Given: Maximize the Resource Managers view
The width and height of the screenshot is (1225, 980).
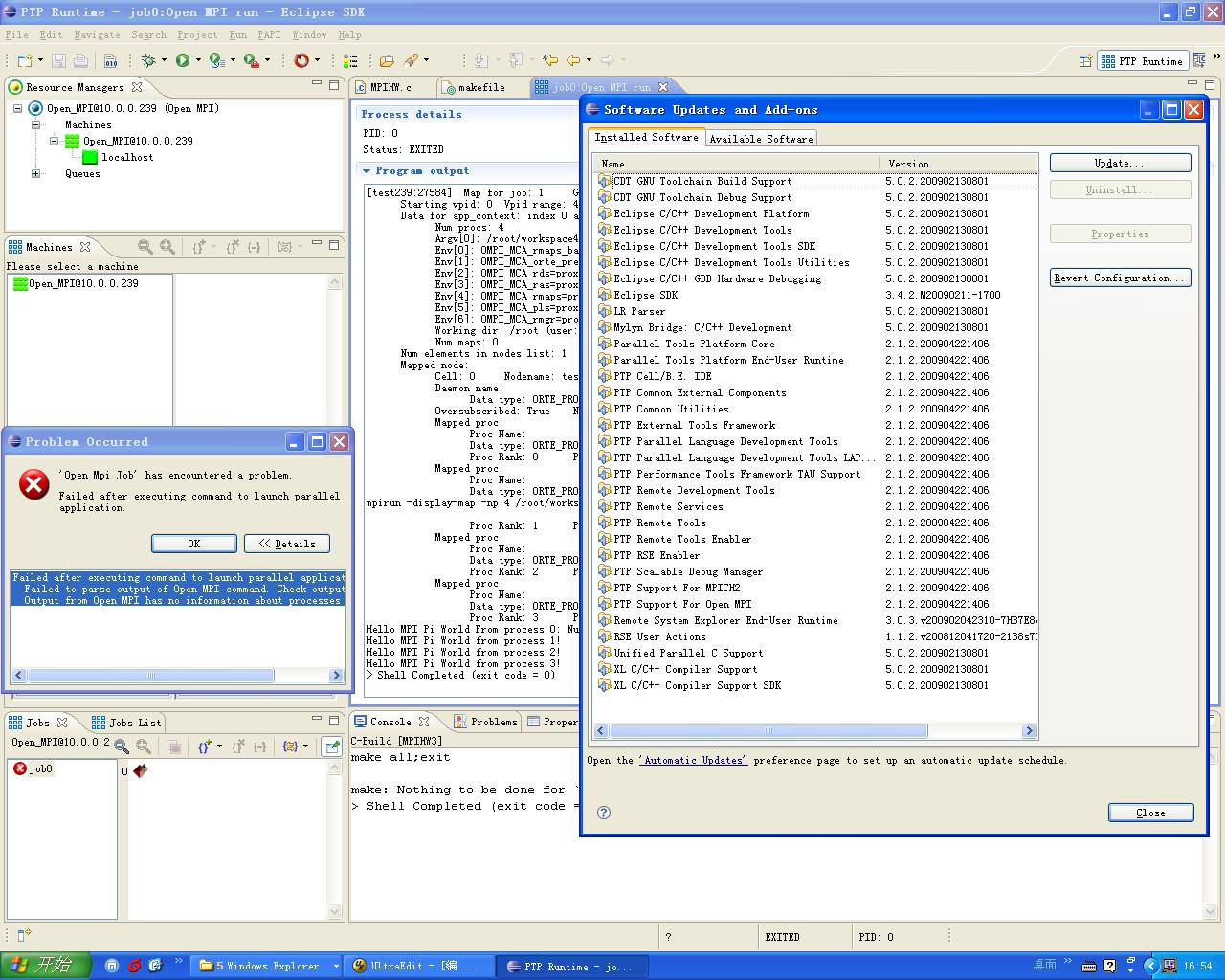Looking at the screenshot, I should pyautogui.click(x=334, y=84).
